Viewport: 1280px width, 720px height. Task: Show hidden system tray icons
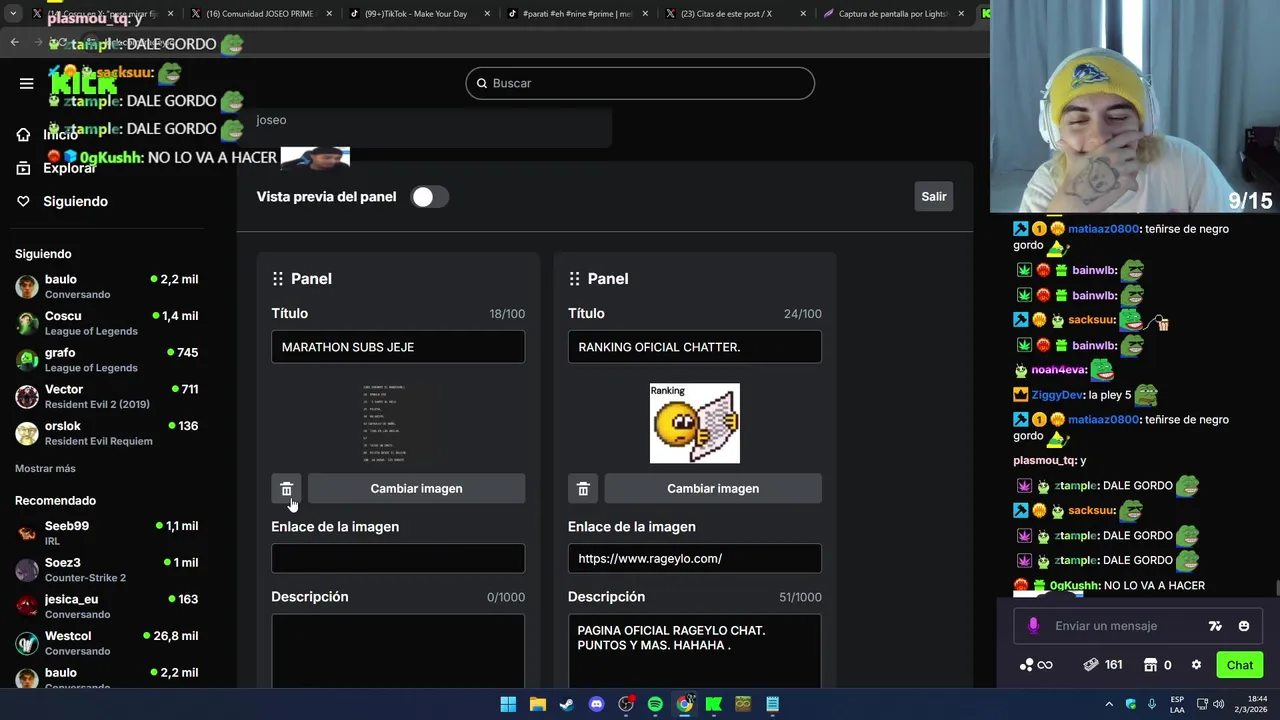pyautogui.click(x=1110, y=704)
